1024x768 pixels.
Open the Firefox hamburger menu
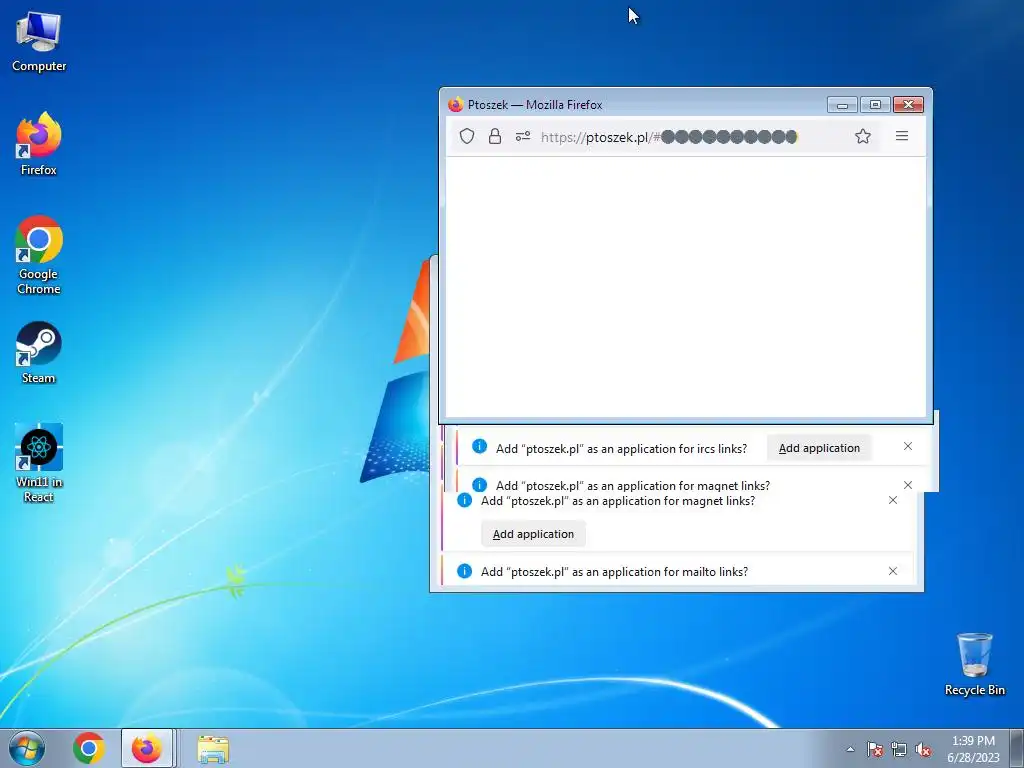(902, 136)
